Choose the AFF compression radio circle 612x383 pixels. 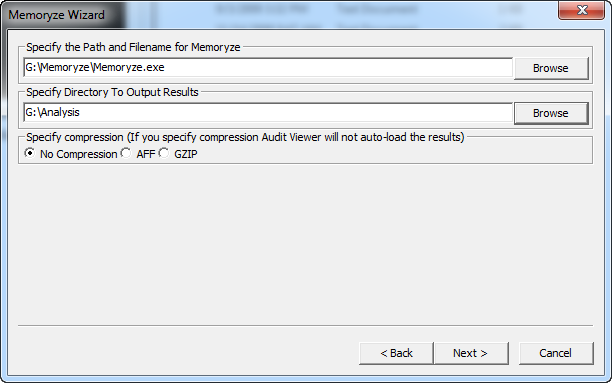coord(126,153)
